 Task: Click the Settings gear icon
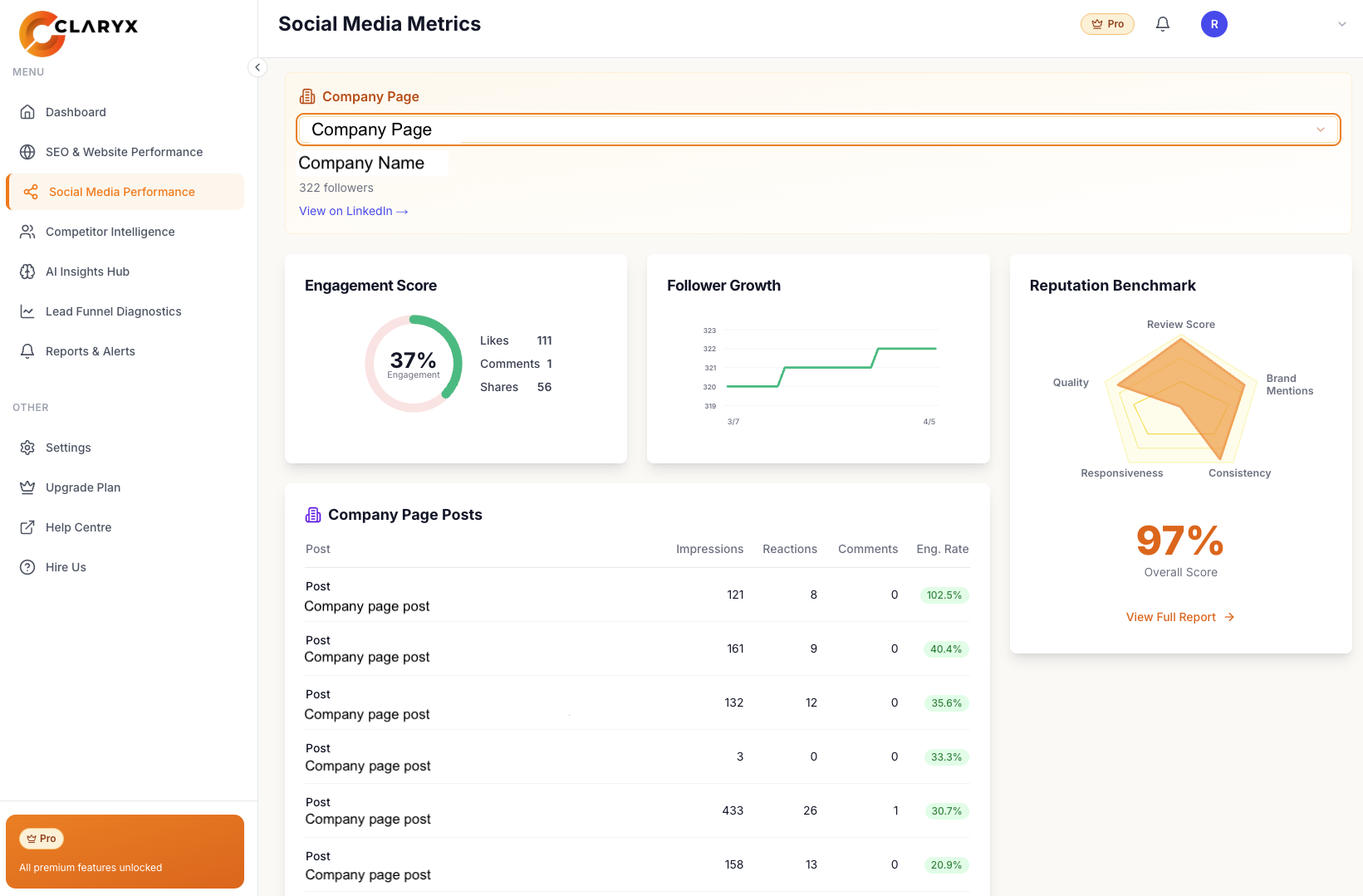point(27,448)
